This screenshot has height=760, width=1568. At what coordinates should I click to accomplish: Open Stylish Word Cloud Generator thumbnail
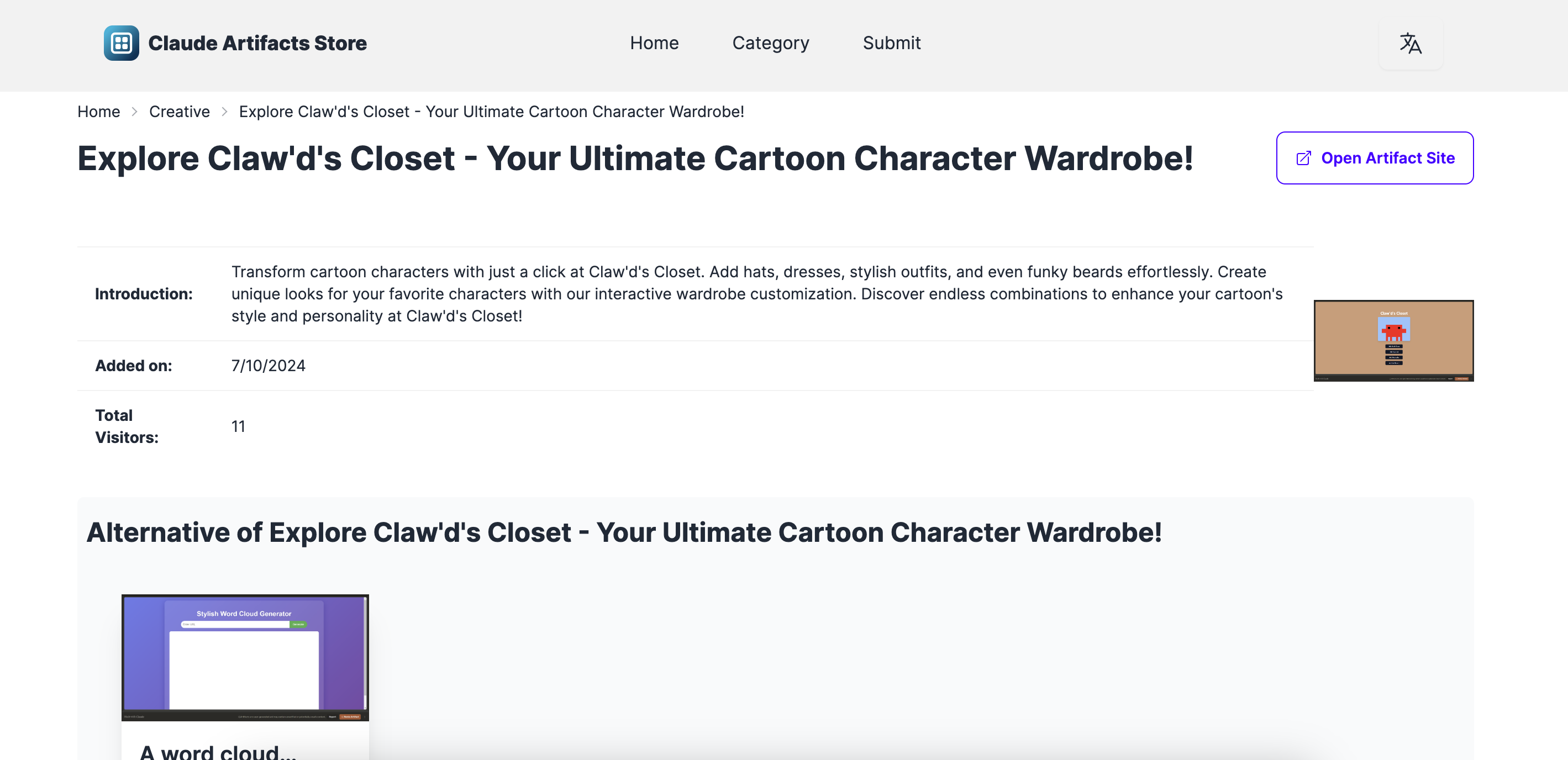pyautogui.click(x=245, y=657)
